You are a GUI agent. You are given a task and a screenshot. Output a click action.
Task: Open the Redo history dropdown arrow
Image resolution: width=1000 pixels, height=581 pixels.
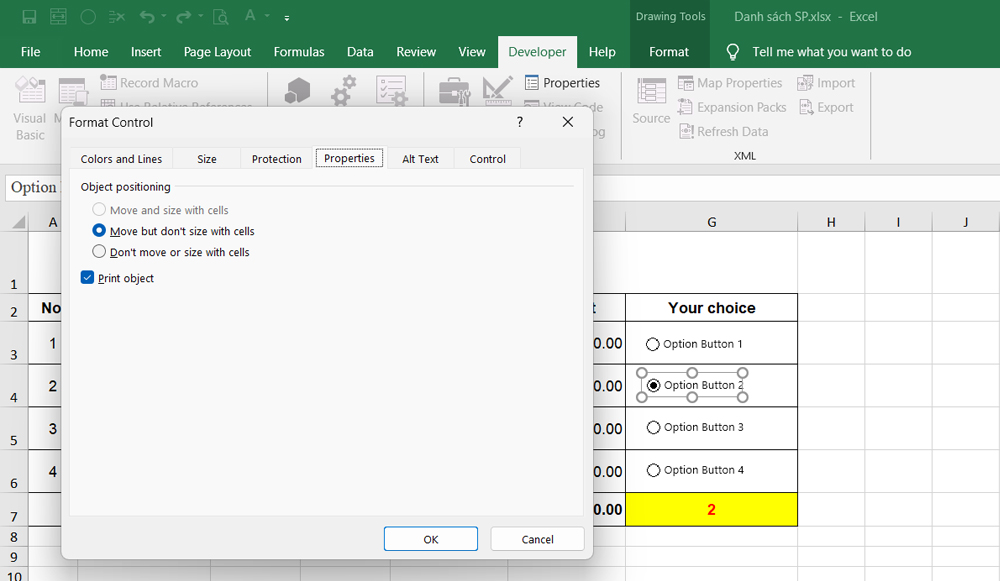pos(200,16)
